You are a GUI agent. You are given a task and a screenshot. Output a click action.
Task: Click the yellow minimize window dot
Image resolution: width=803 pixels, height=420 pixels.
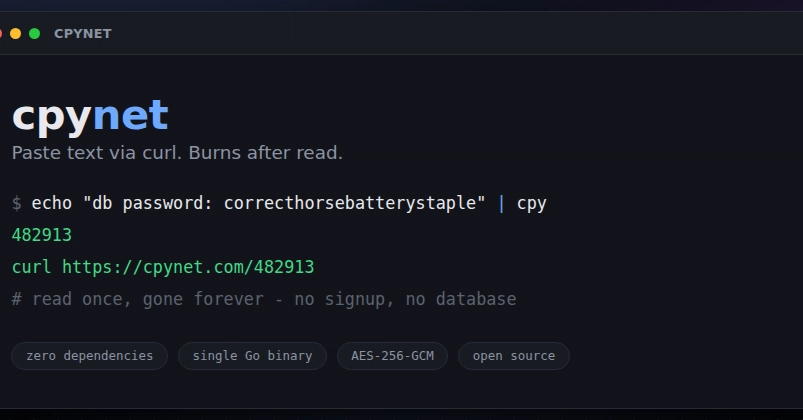point(15,34)
